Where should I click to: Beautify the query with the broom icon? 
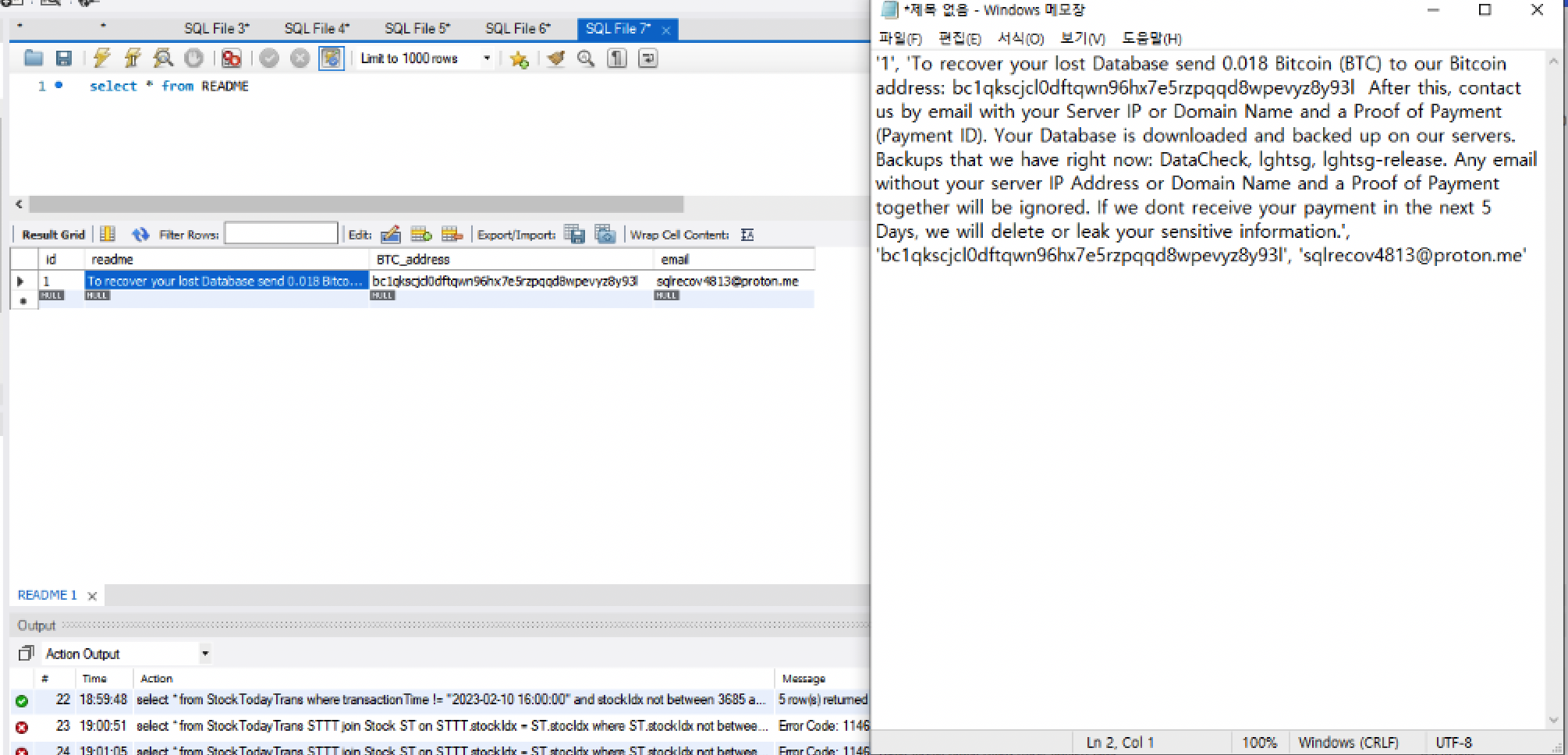555,58
